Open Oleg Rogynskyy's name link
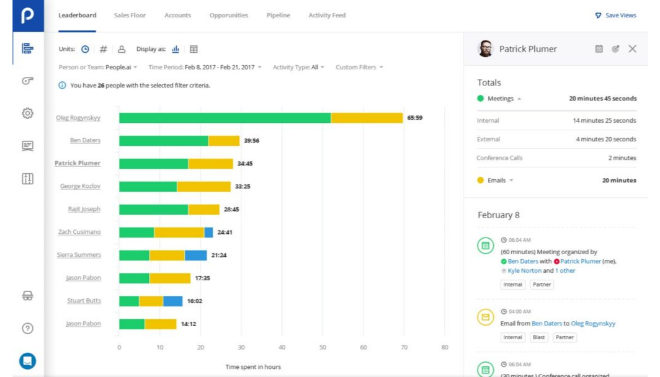 (x=78, y=118)
